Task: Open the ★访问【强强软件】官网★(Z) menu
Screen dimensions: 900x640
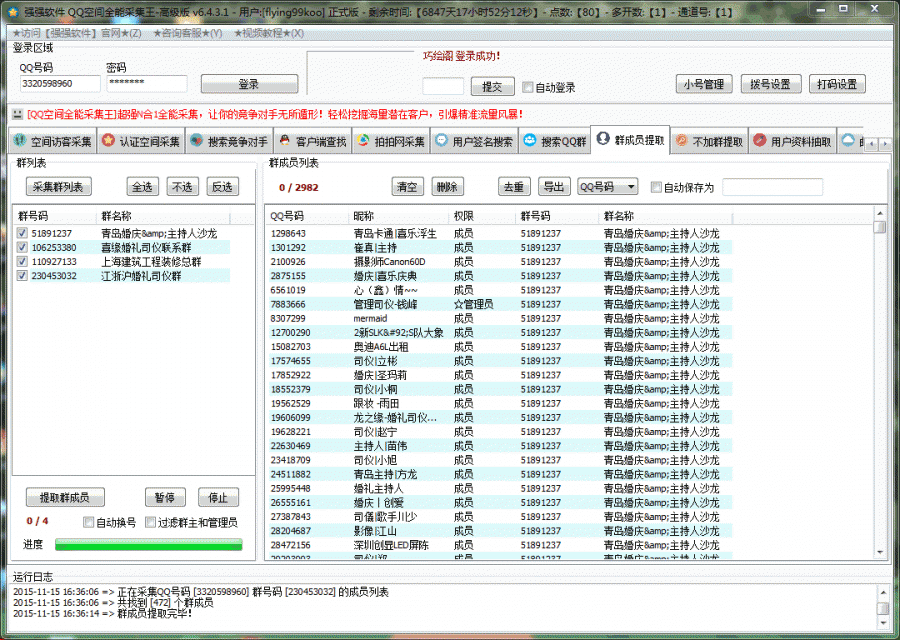Action: point(77,33)
